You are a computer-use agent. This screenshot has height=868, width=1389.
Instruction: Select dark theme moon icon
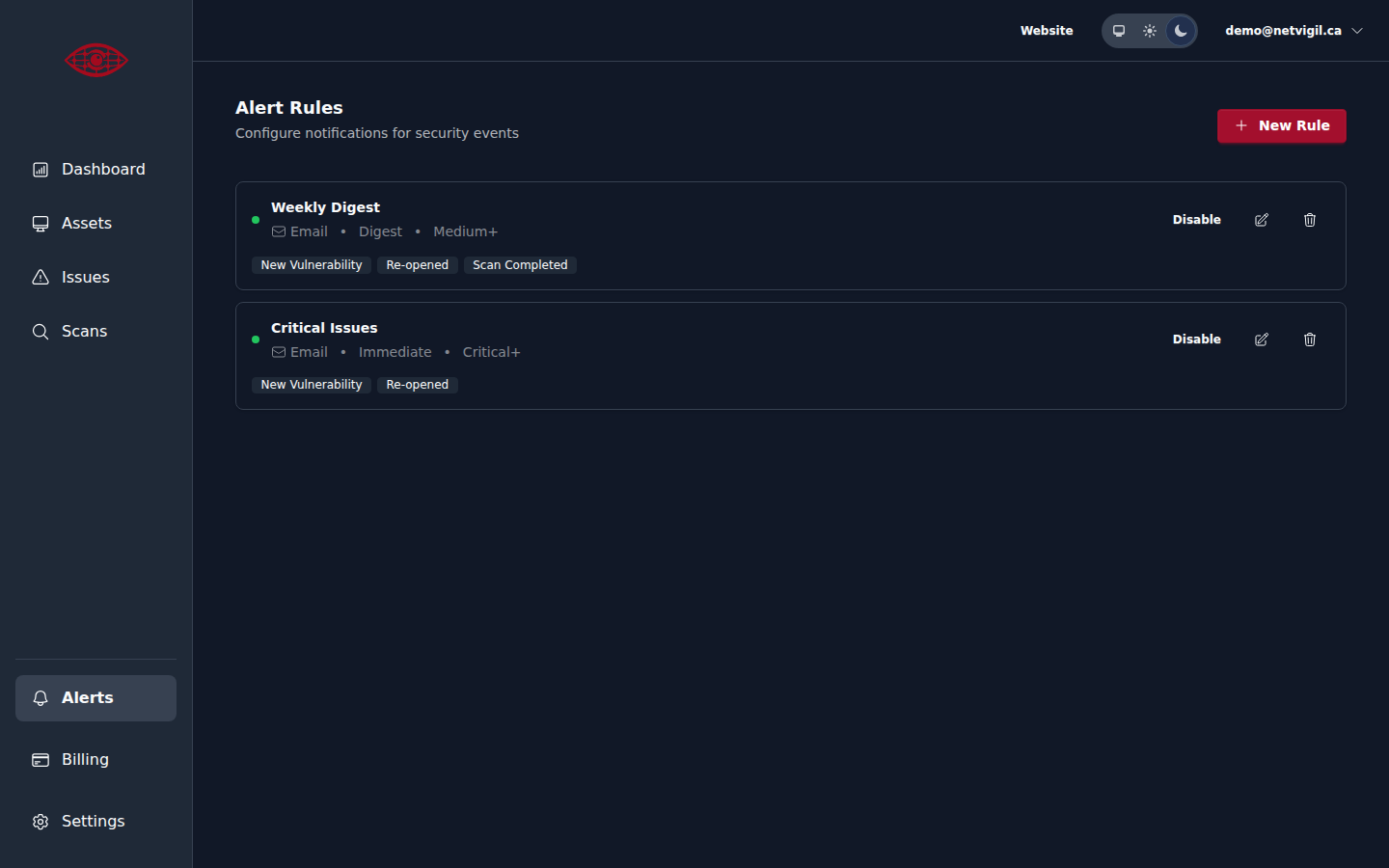tap(1181, 31)
